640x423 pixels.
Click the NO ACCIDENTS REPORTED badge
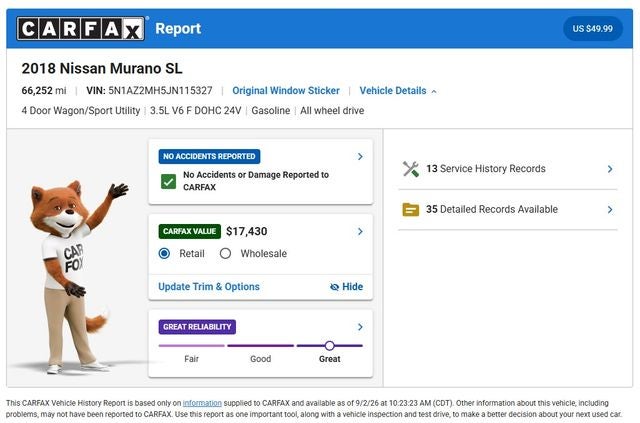click(x=209, y=156)
